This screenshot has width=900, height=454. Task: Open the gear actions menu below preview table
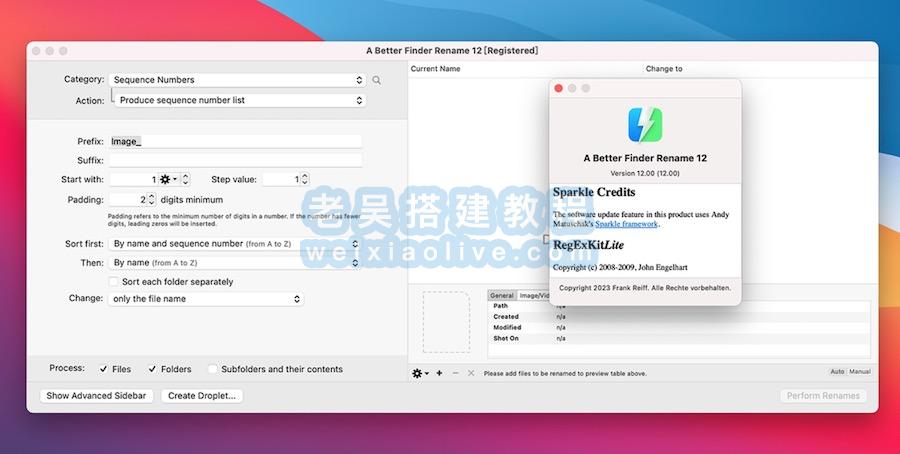point(420,373)
